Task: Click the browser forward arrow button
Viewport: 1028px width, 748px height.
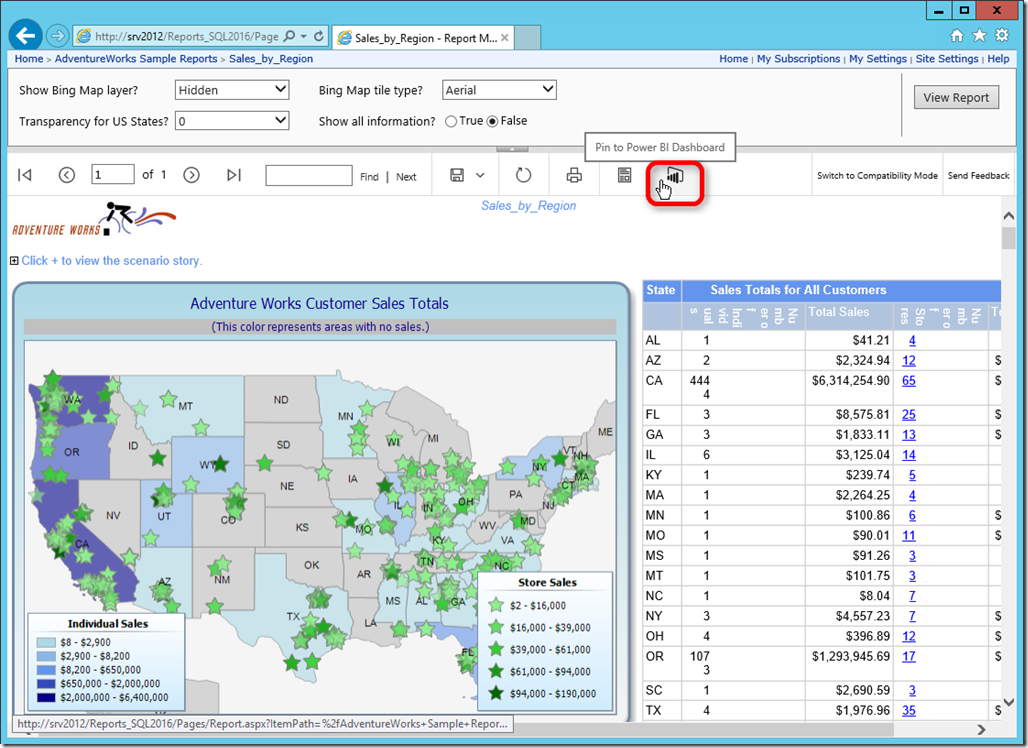Action: click(58, 35)
